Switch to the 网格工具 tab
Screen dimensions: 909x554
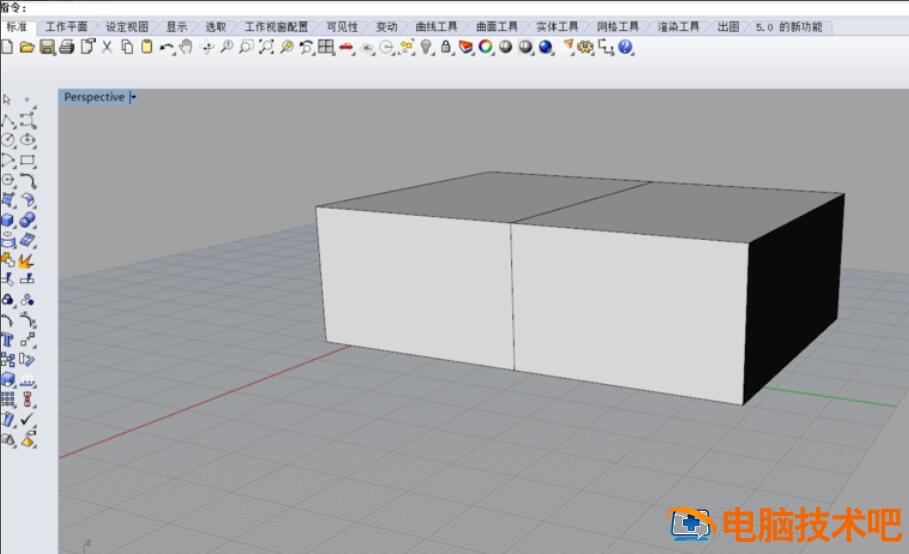(x=617, y=27)
